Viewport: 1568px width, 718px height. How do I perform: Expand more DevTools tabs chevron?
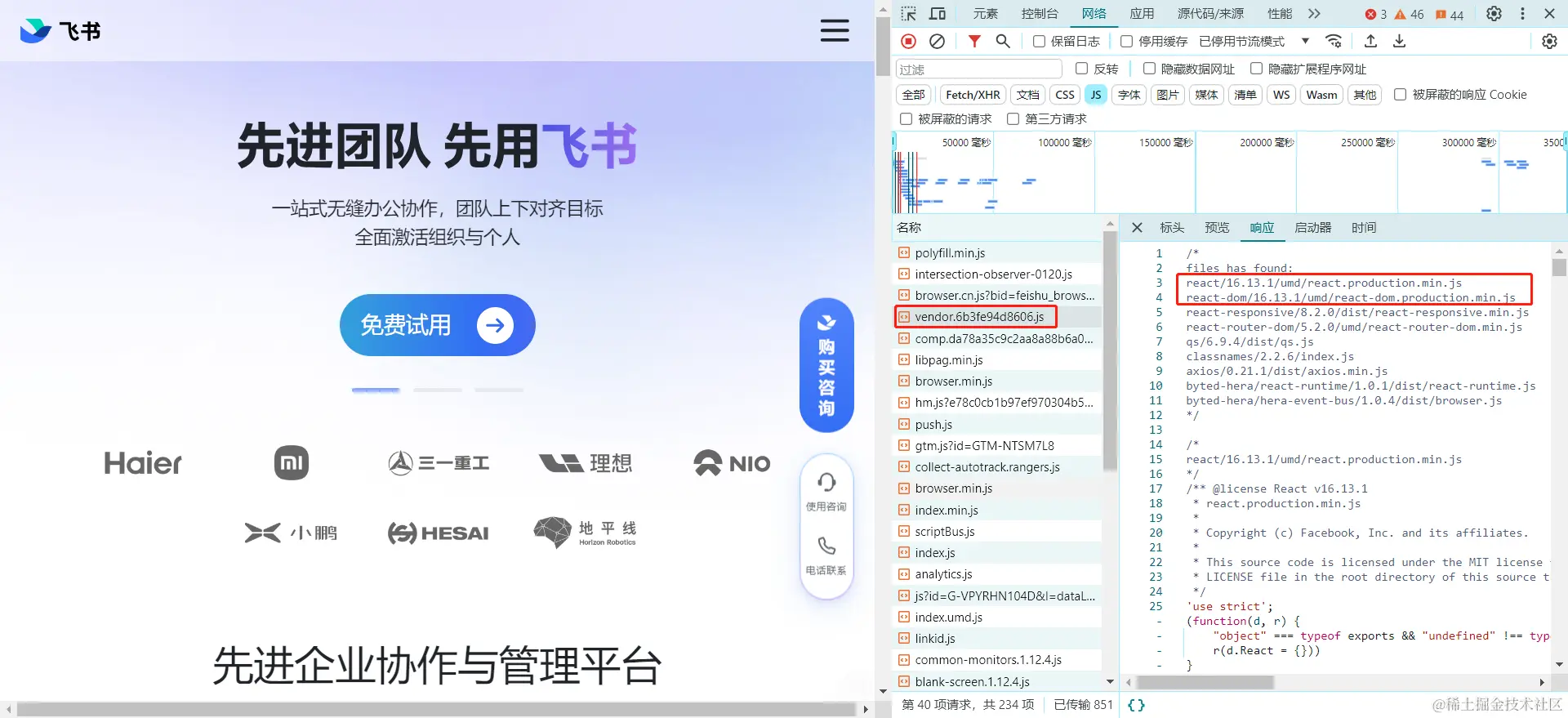click(1314, 14)
